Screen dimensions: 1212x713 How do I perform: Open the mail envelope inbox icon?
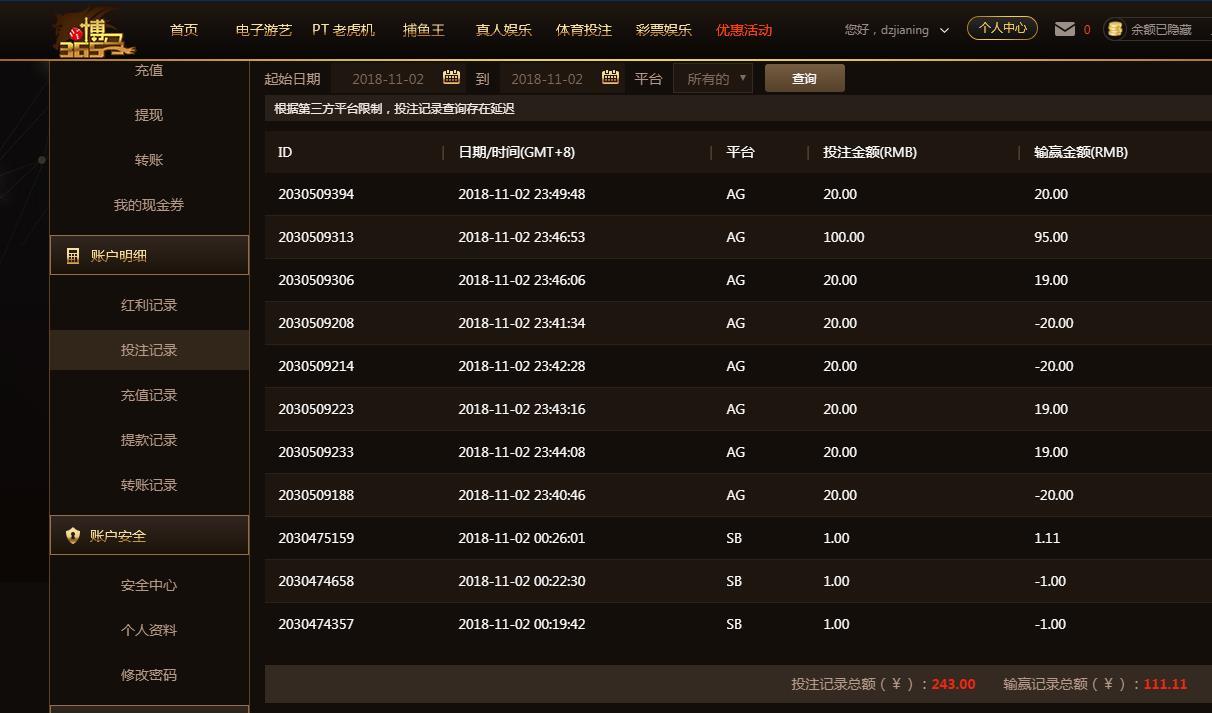pos(1064,29)
